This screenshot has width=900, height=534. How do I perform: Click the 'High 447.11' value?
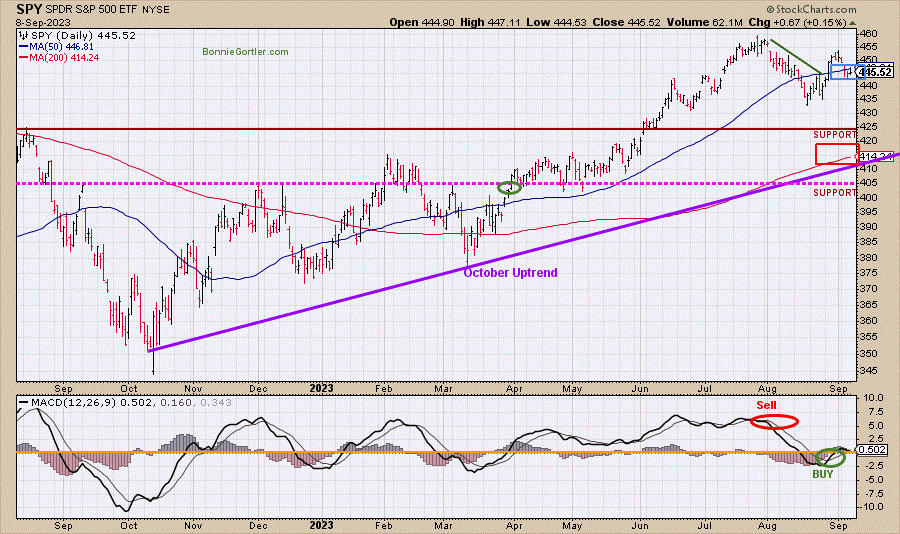(490, 22)
